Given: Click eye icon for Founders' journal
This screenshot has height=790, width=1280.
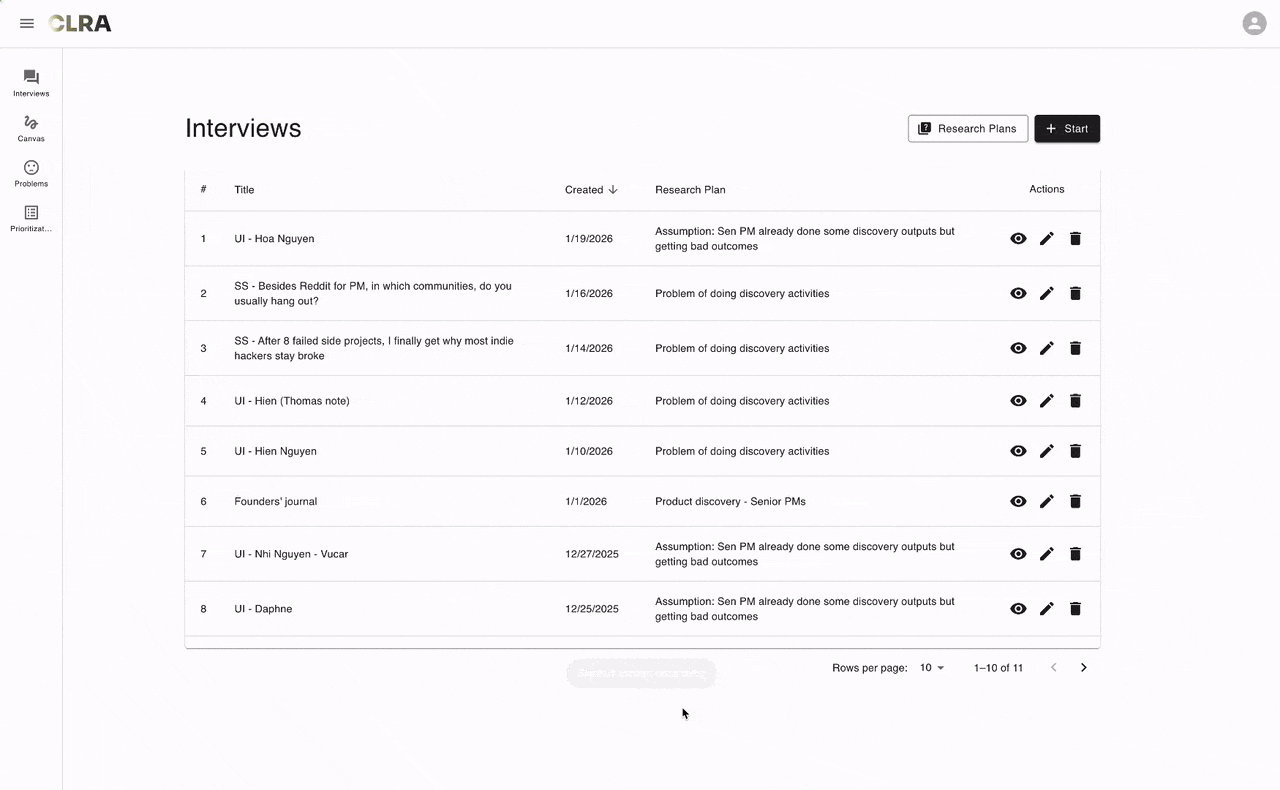Looking at the screenshot, I should pyautogui.click(x=1018, y=502).
